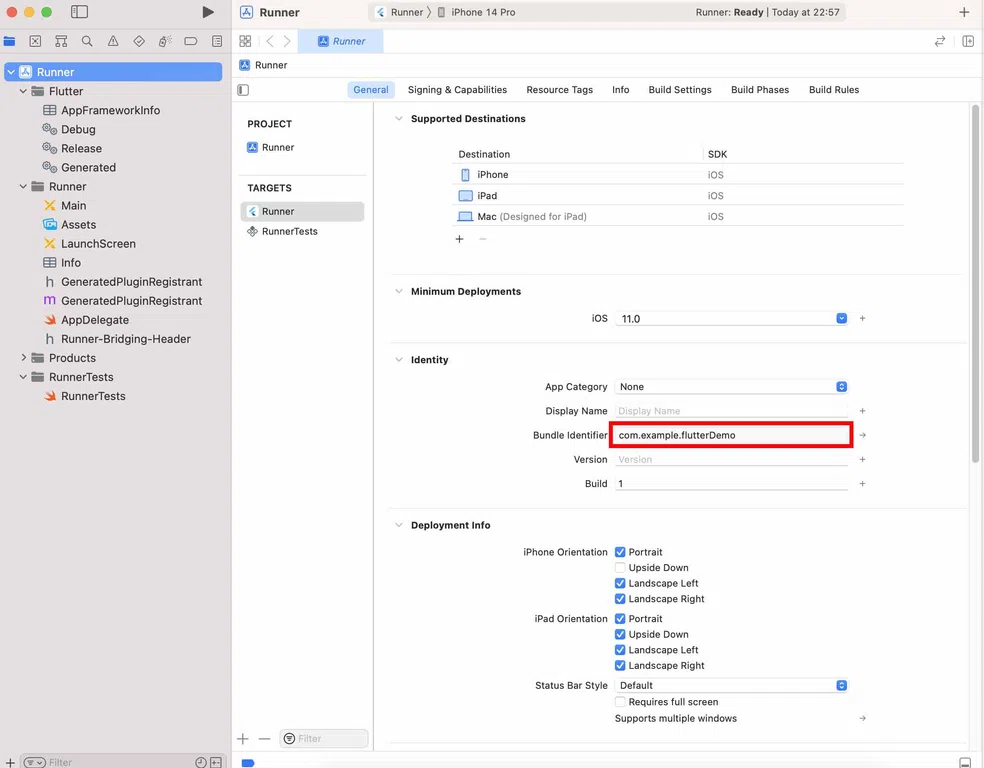Screen dimensions: 984x768
Task: Enable Requires full screen checkbox
Action: tap(620, 702)
